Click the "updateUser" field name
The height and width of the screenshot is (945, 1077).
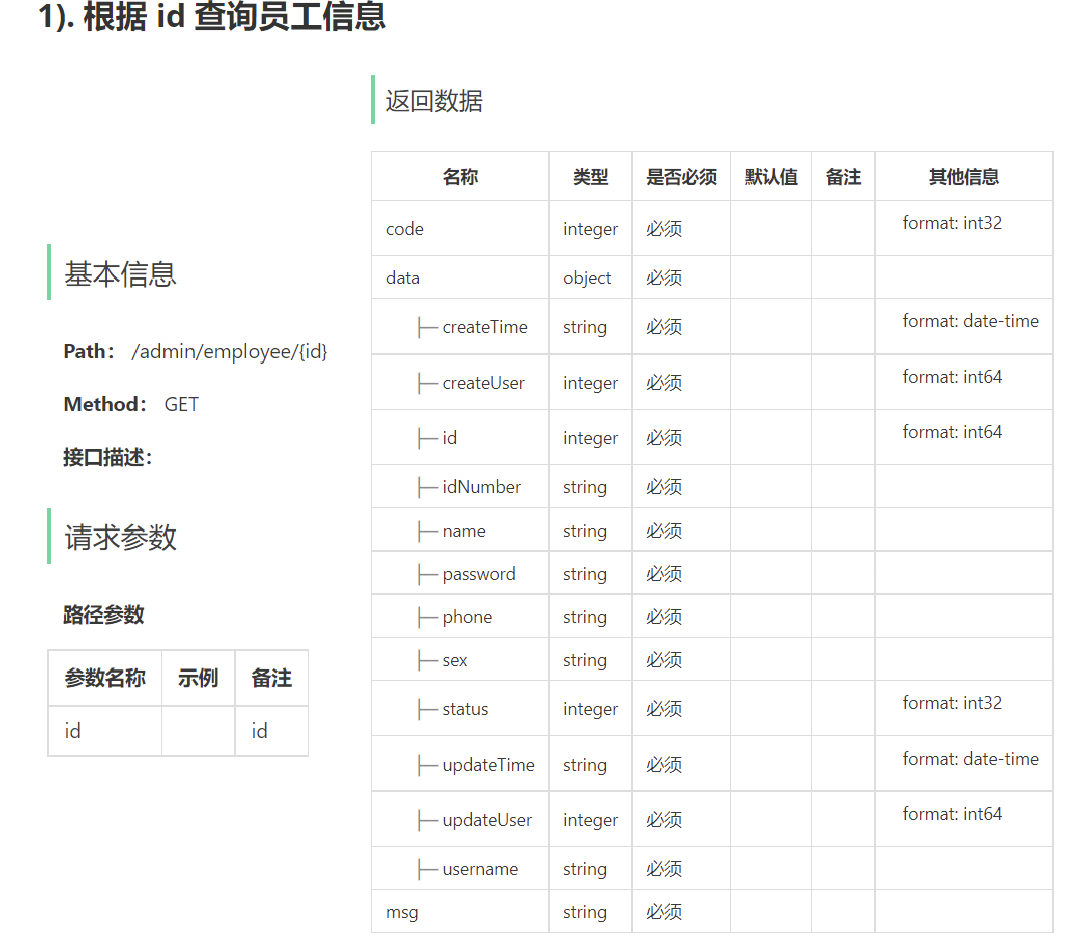pyautogui.click(x=487, y=820)
